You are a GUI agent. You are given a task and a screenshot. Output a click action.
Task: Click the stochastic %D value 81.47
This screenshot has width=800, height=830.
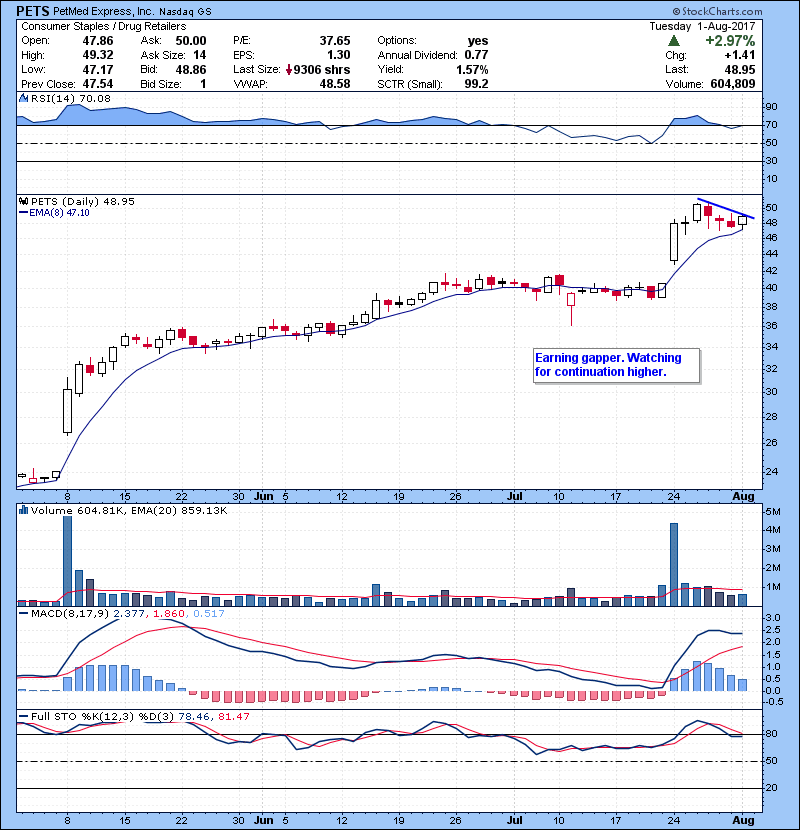click(x=233, y=717)
